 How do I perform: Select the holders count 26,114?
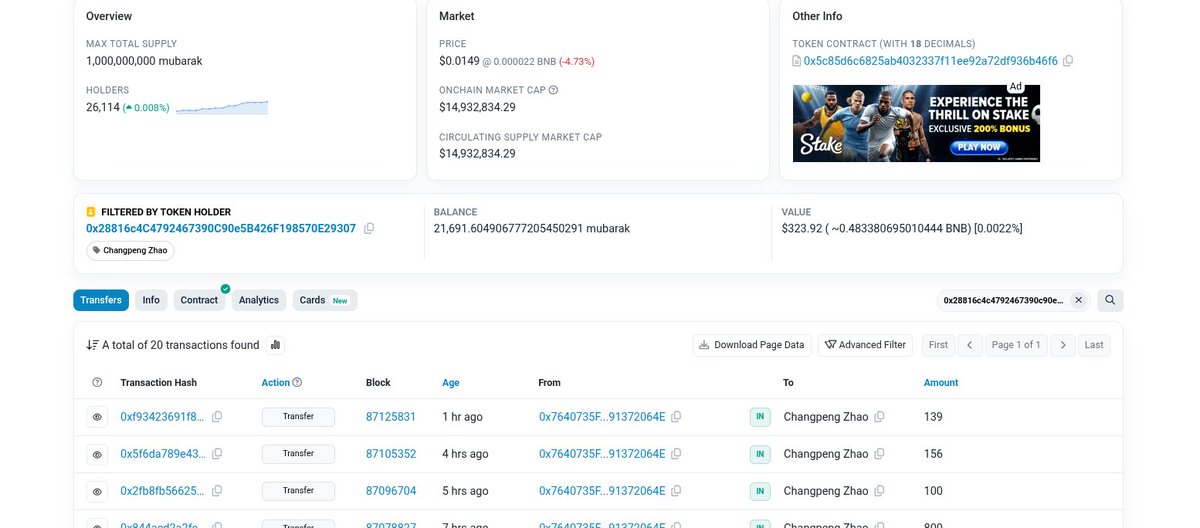click(x=103, y=107)
